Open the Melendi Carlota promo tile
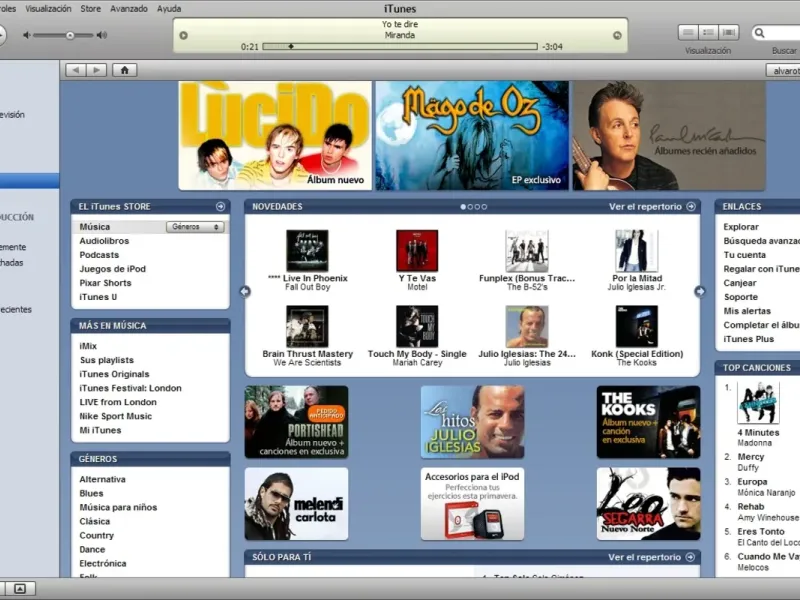 (x=296, y=504)
